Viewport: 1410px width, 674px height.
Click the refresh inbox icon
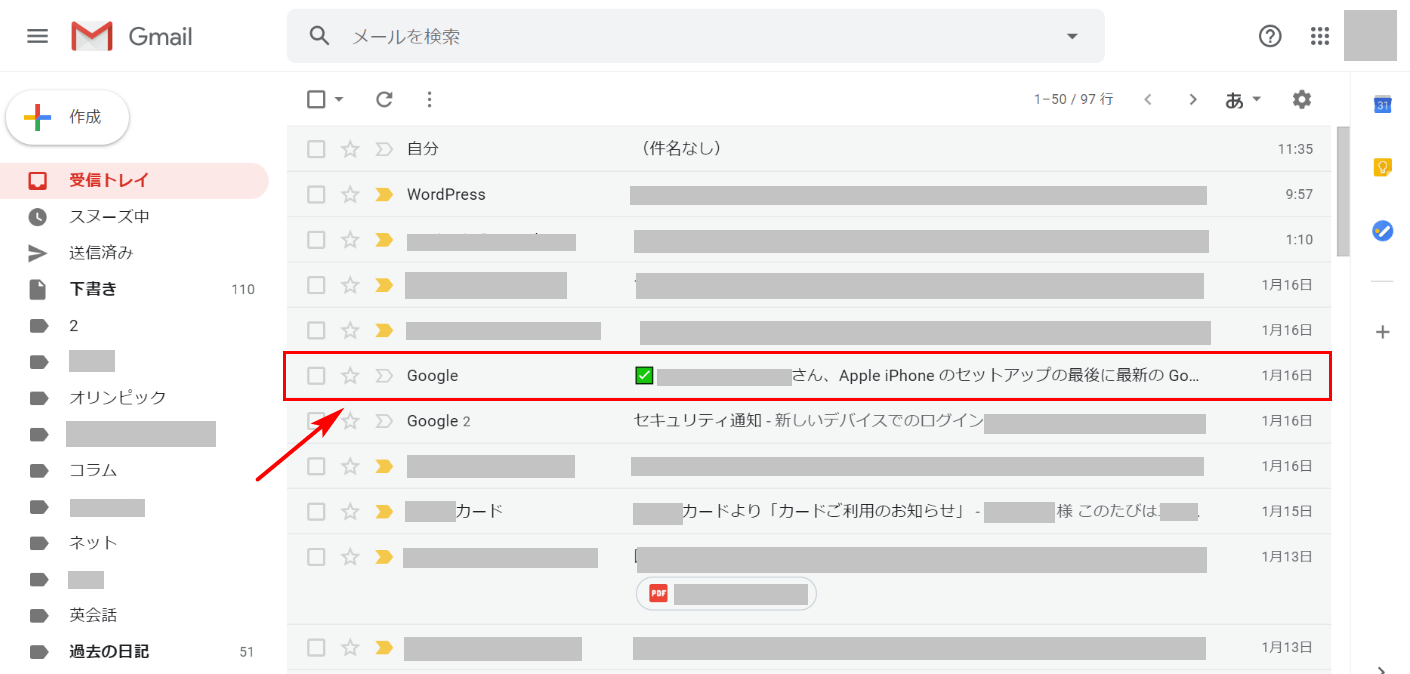point(384,99)
